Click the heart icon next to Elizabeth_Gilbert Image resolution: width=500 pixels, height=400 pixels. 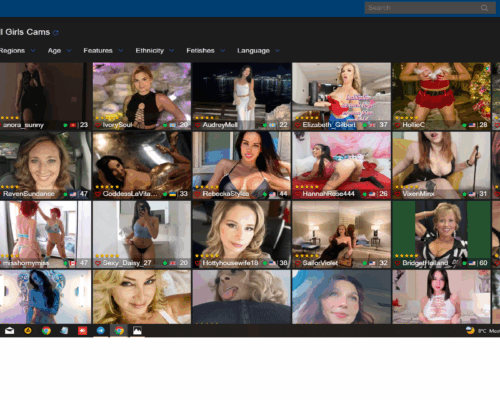pyautogui.click(x=298, y=125)
